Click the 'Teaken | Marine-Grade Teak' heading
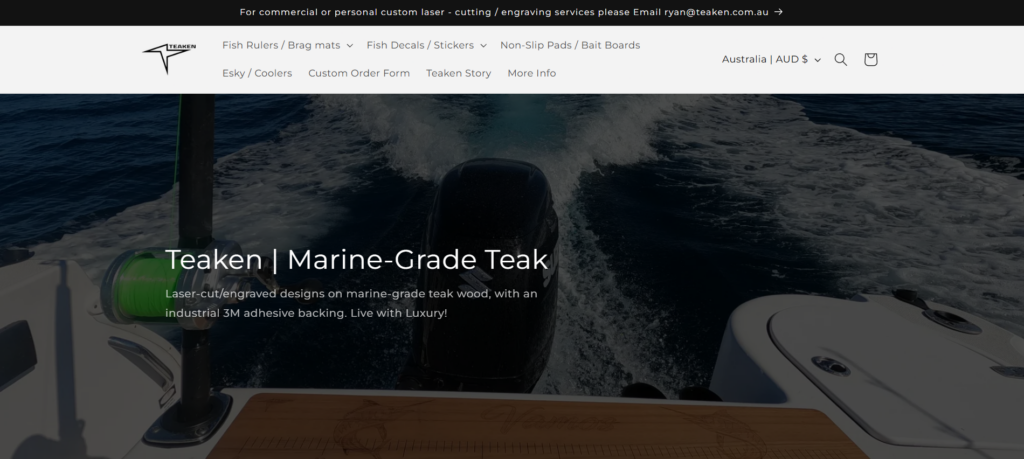Viewport: 1024px width, 459px height. 357,259
